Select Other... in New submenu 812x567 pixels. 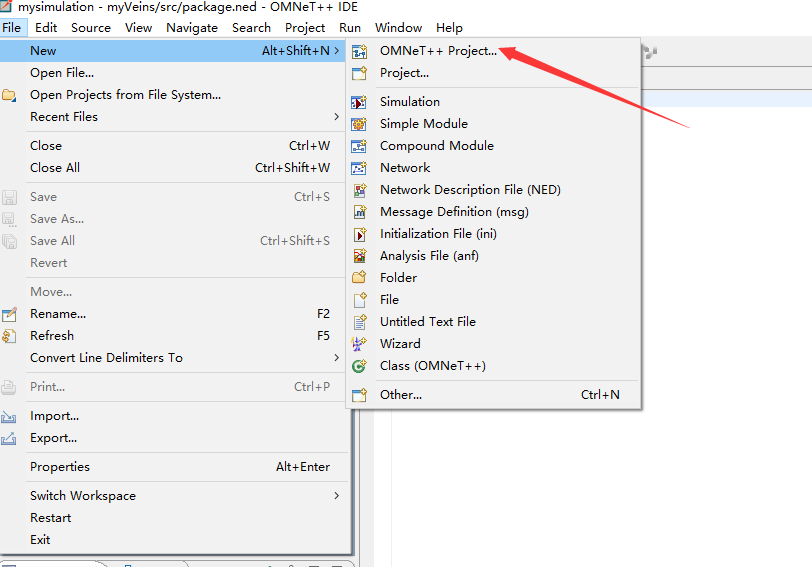tap(494, 395)
